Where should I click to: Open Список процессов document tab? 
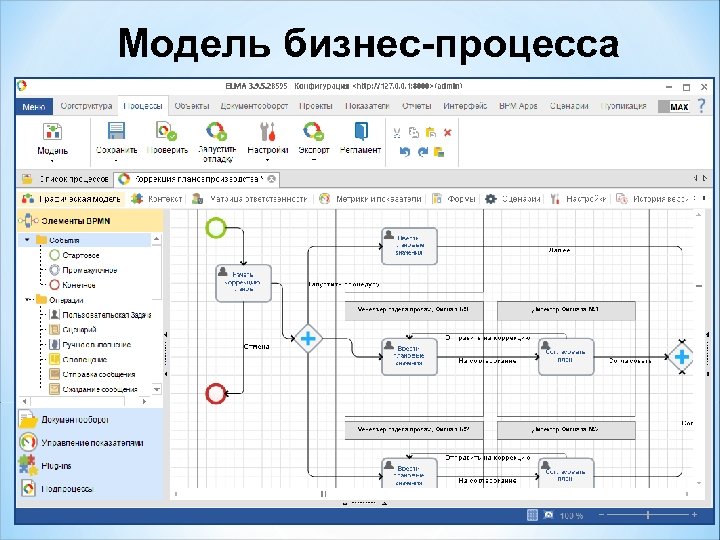(x=65, y=179)
